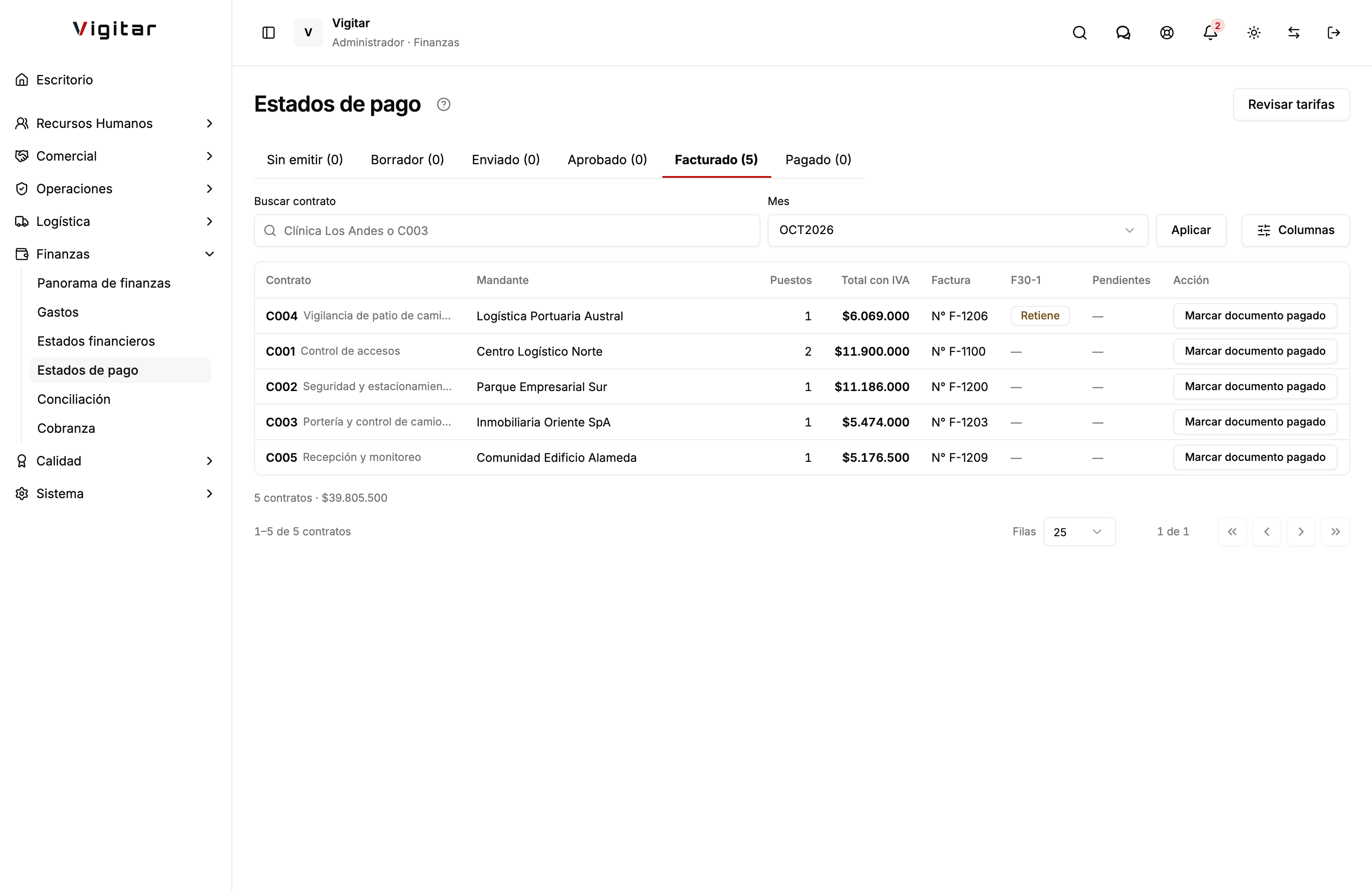Image resolution: width=1372 pixels, height=891 pixels.
Task: Open the Columnas settings button
Action: click(1295, 230)
